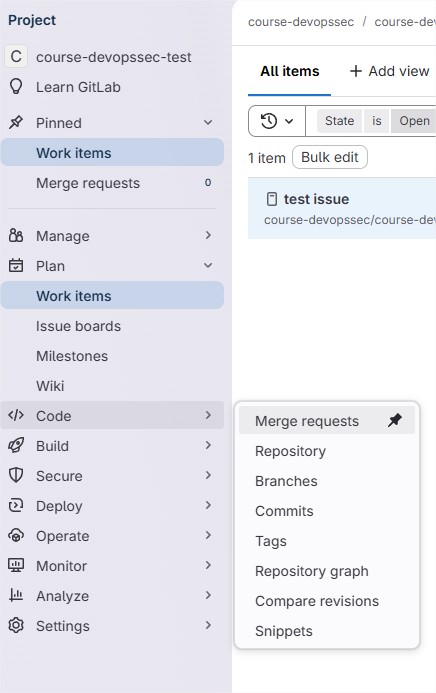The width and height of the screenshot is (436, 693).
Task: Click the Open value filter token
Action: (x=414, y=121)
